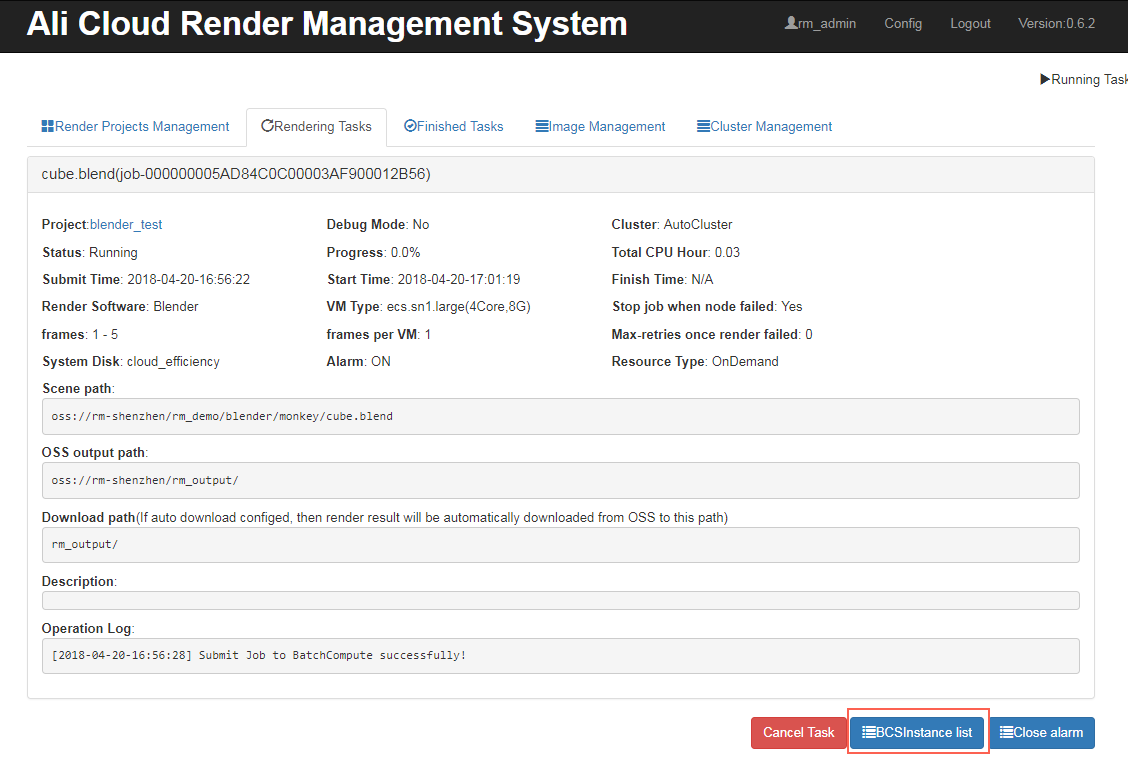This screenshot has width=1128, height=766.
Task: Click the list icon on Close alarm
Action: click(x=1006, y=733)
